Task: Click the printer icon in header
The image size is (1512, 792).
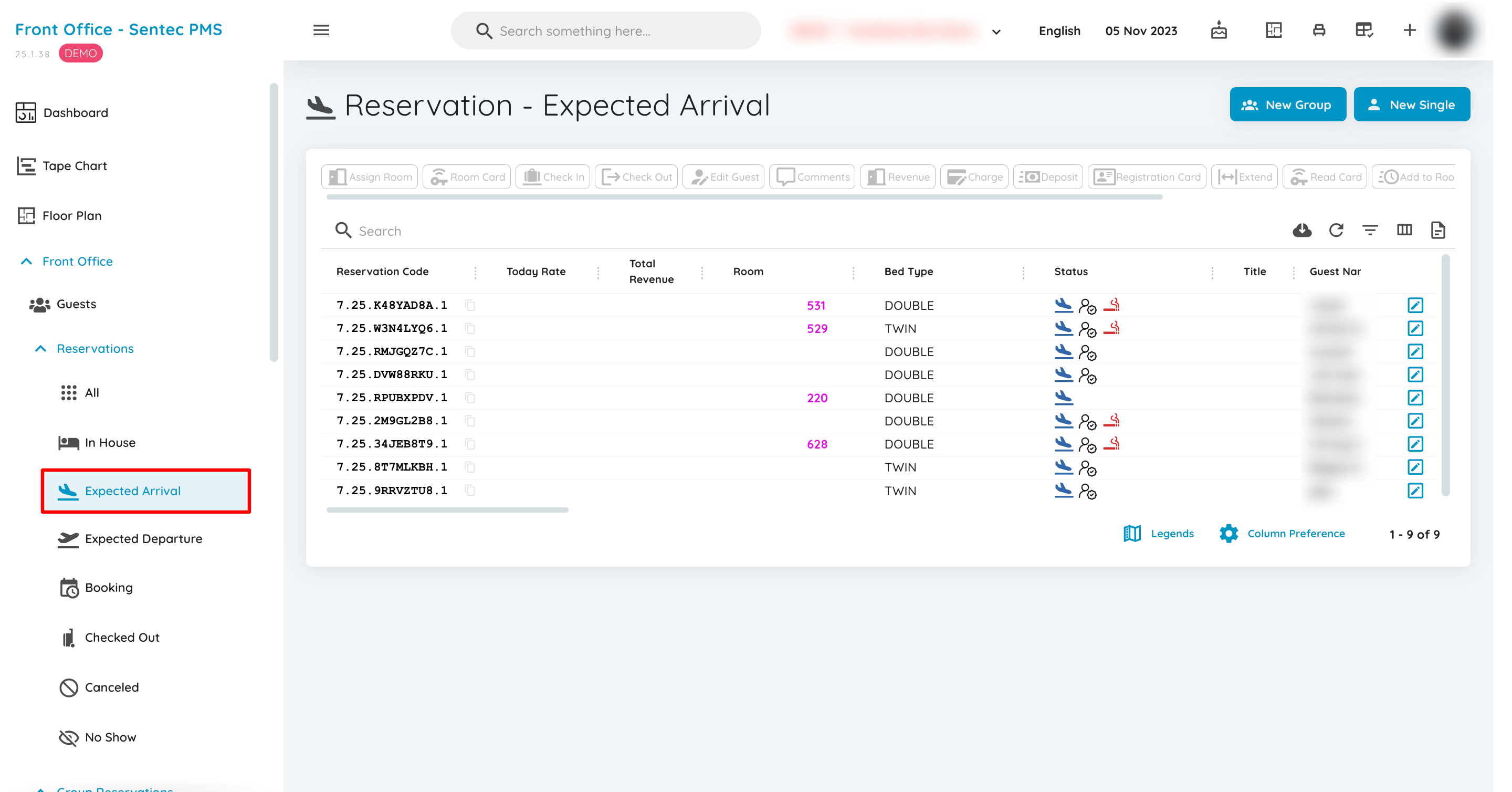Action: pyautogui.click(x=1319, y=30)
